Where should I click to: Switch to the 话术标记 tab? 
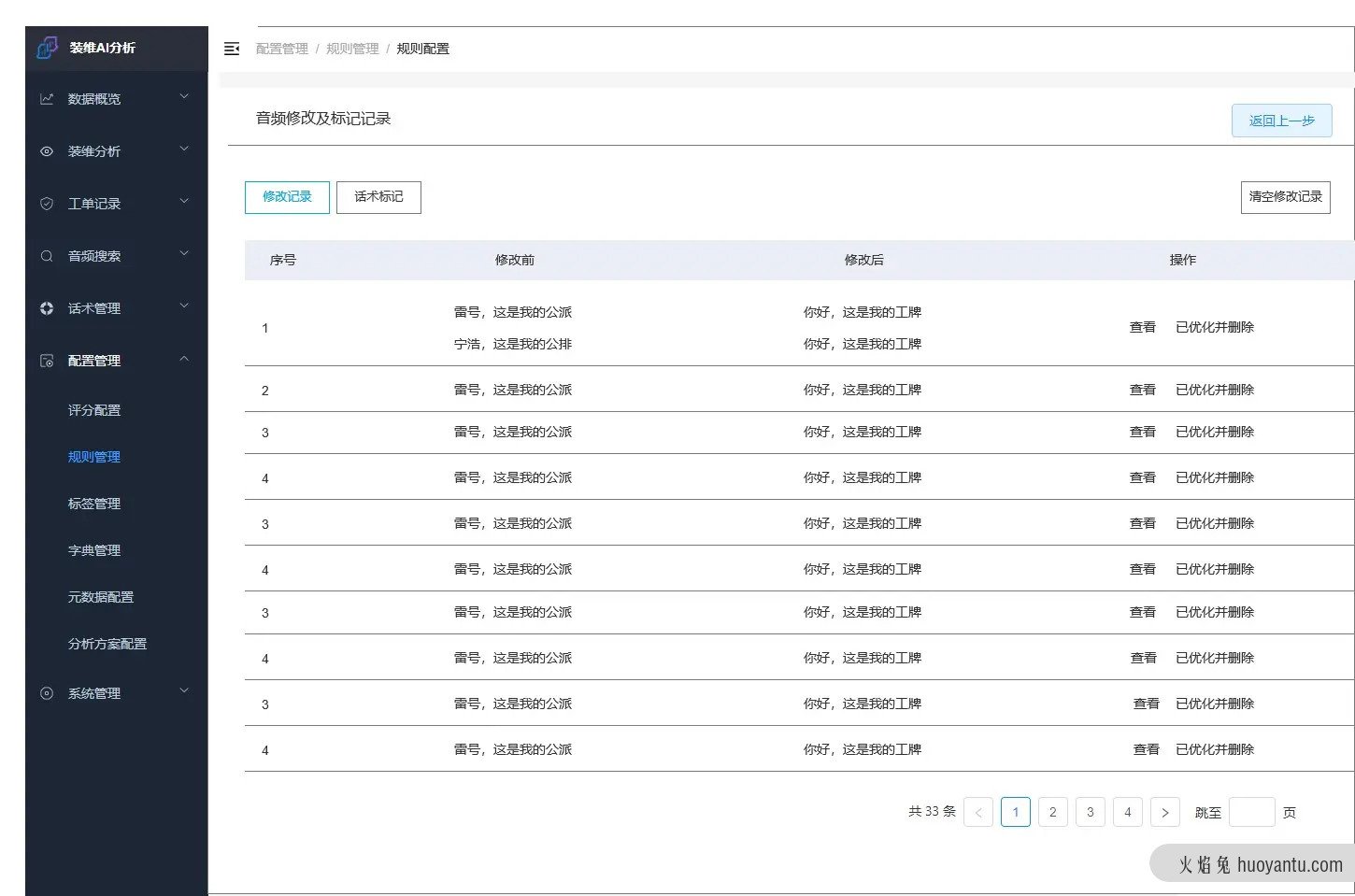378,197
